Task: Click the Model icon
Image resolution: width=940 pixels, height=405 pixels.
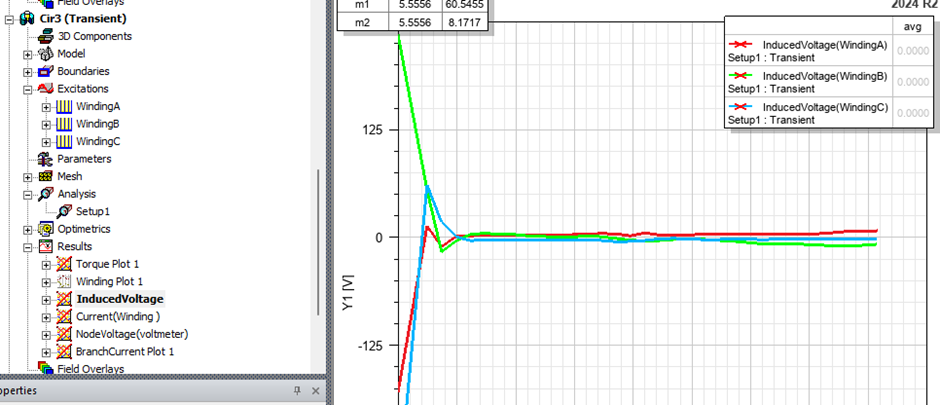Action: [x=46, y=54]
